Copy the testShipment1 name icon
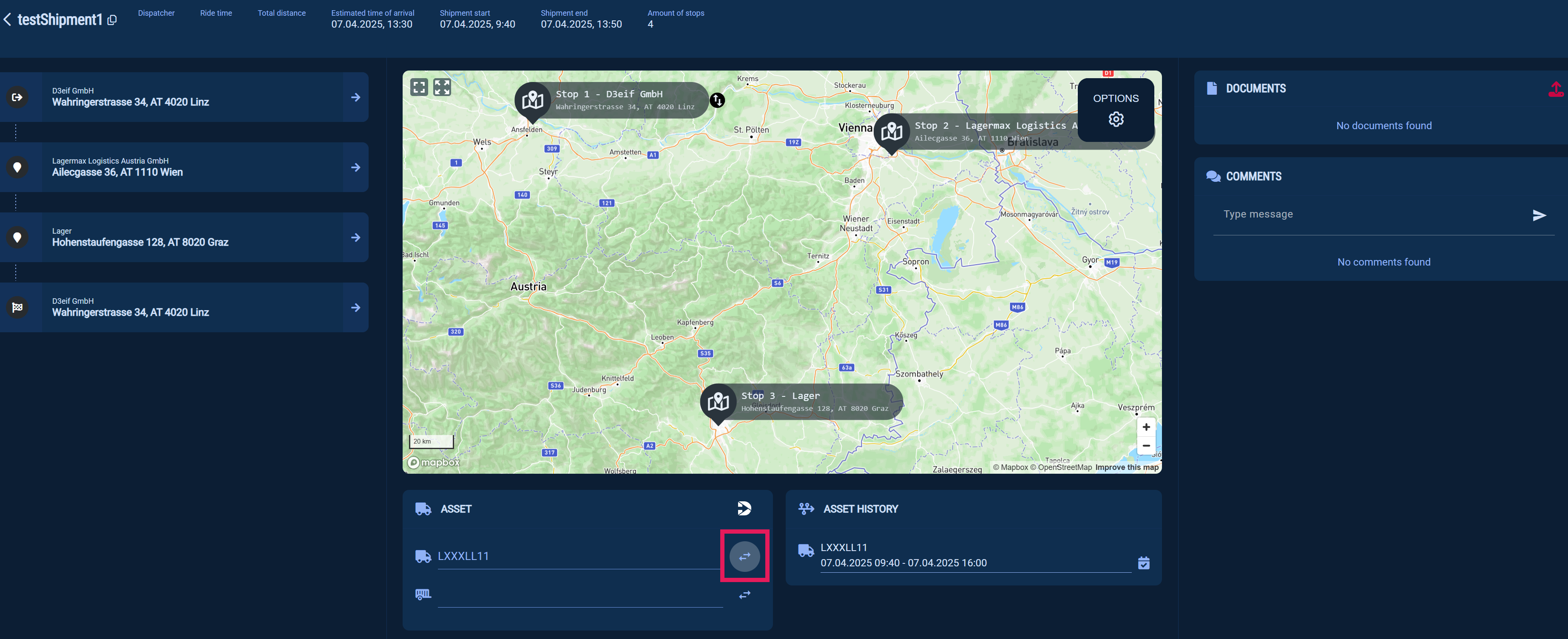 click(x=112, y=20)
